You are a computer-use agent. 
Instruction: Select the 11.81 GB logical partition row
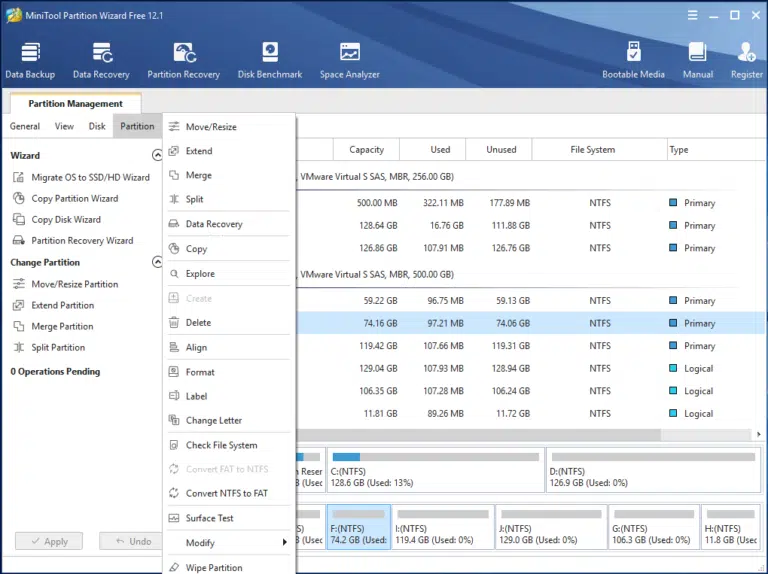530,413
